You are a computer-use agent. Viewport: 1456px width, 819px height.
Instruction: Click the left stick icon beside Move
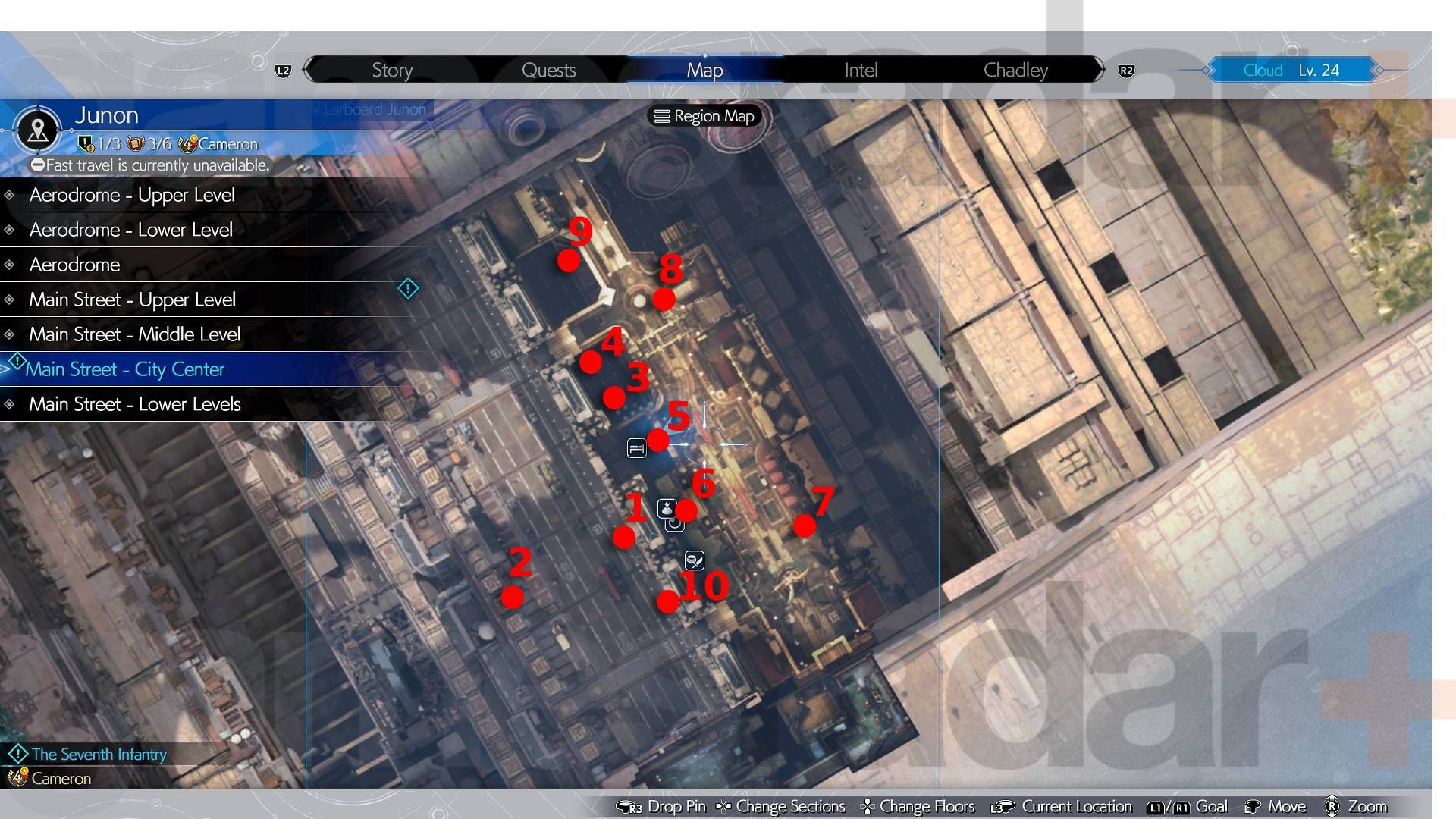click(1253, 808)
